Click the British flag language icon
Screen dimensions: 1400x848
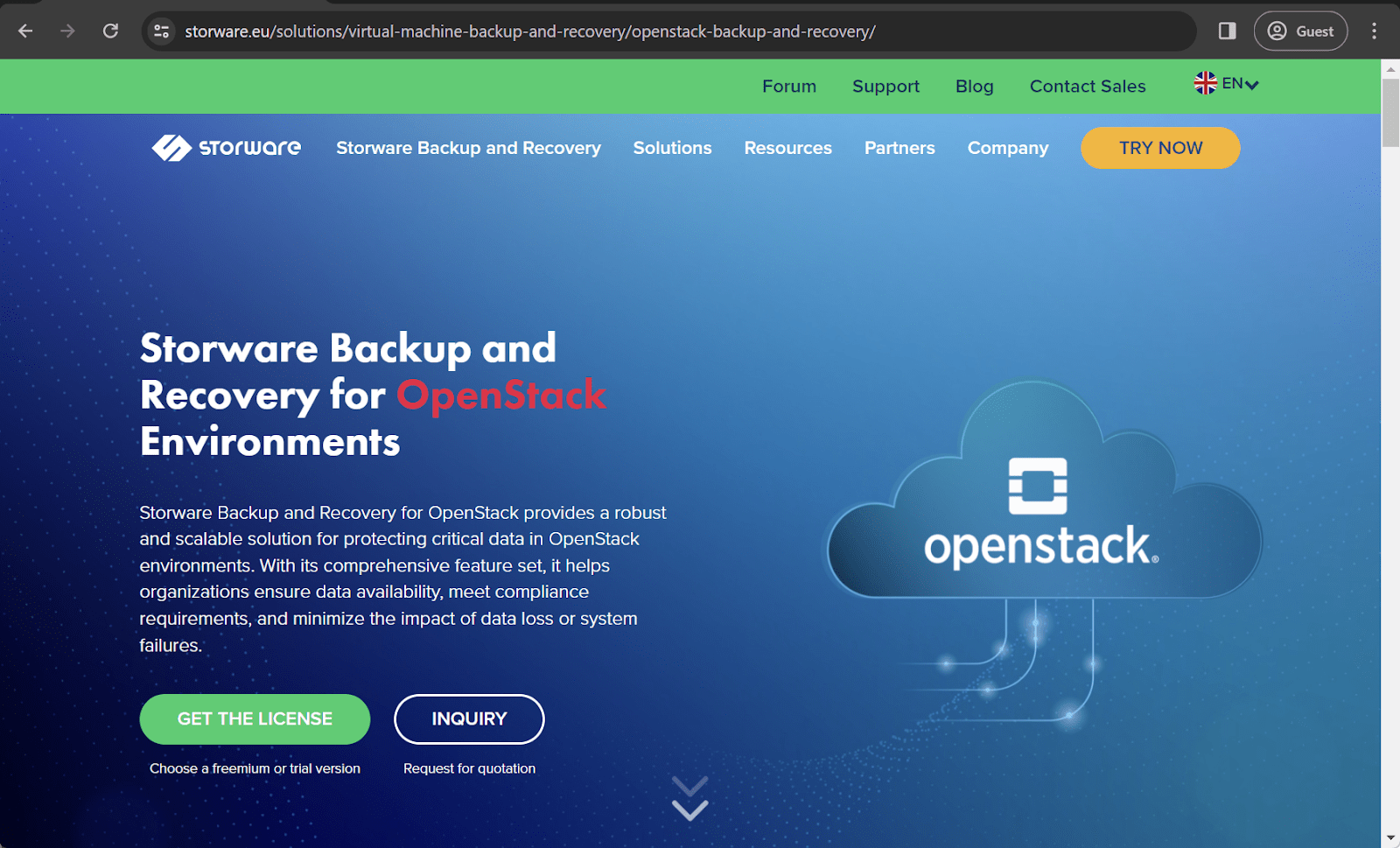coord(1205,83)
